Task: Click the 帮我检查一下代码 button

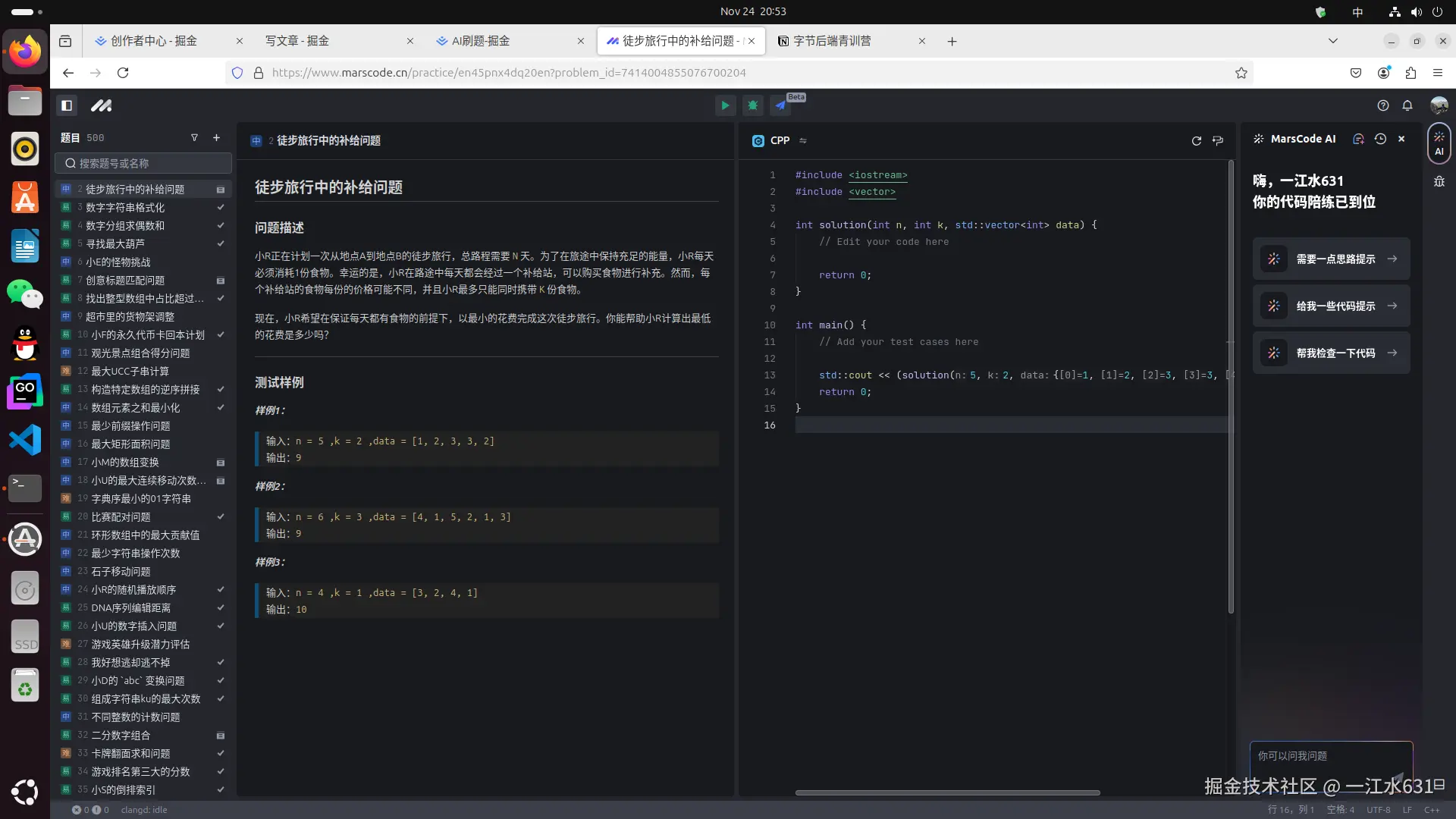Action: pyautogui.click(x=1331, y=353)
